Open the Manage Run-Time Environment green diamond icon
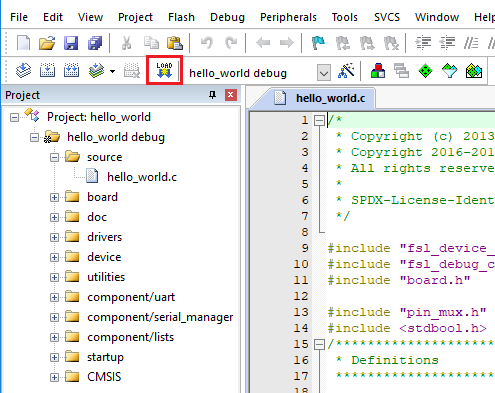Screen dimensions: 495x393 (425, 71)
